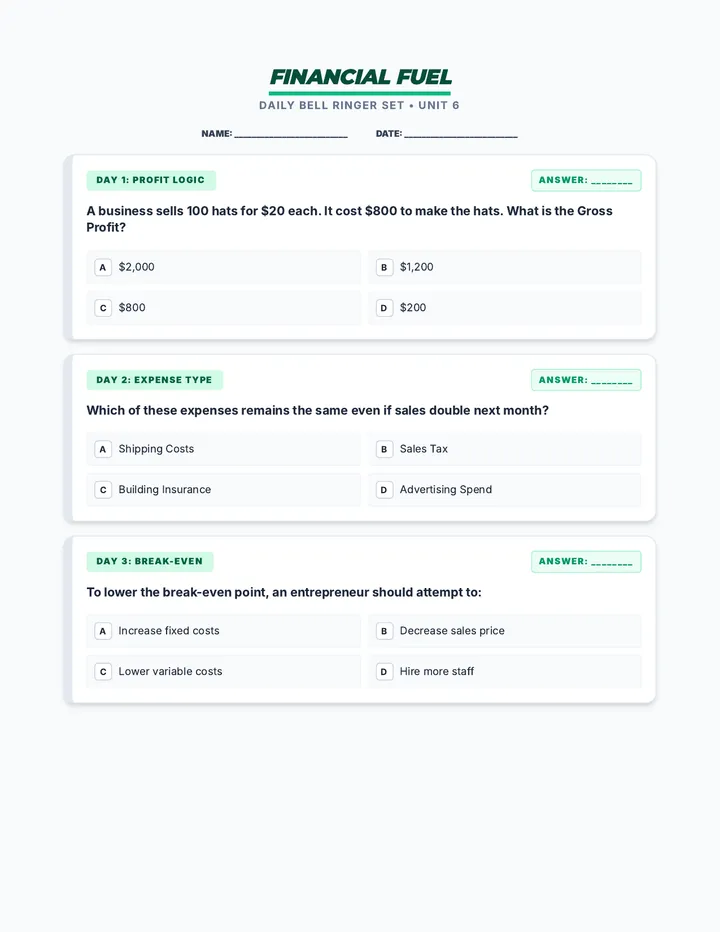Select option D $200 in Day 1
720x932 pixels.
tap(505, 308)
